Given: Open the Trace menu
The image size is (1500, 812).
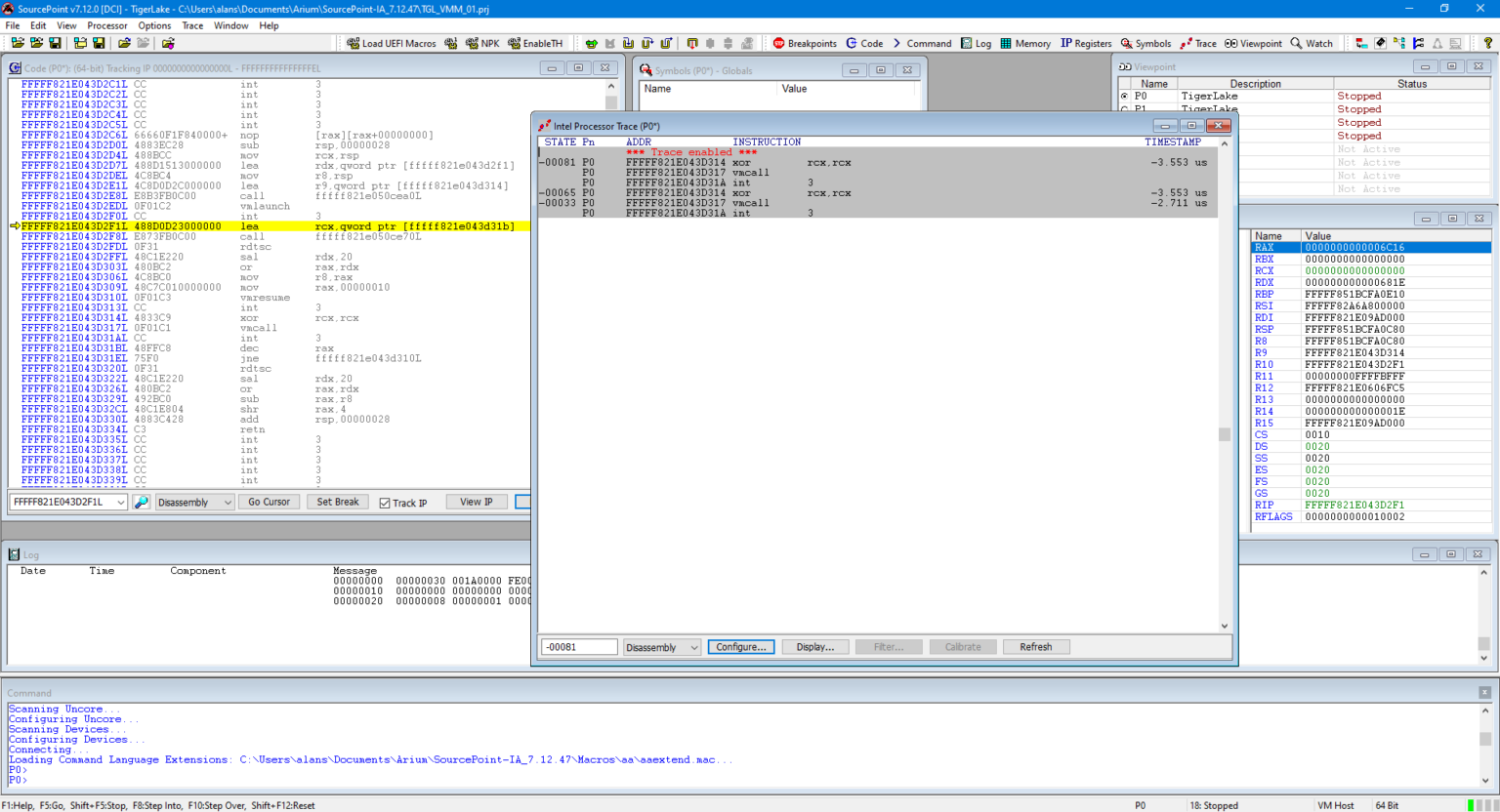Looking at the screenshot, I should point(192,25).
